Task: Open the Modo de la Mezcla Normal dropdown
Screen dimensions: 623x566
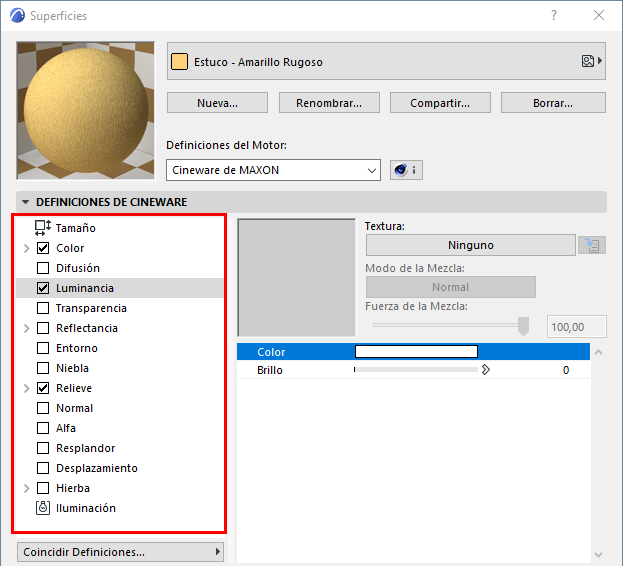Action: (x=451, y=287)
